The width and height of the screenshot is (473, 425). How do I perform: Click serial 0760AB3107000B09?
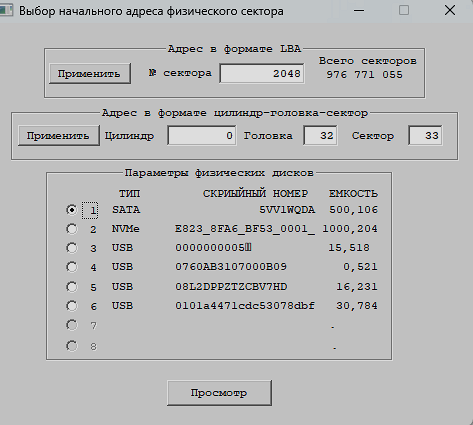coord(231,267)
